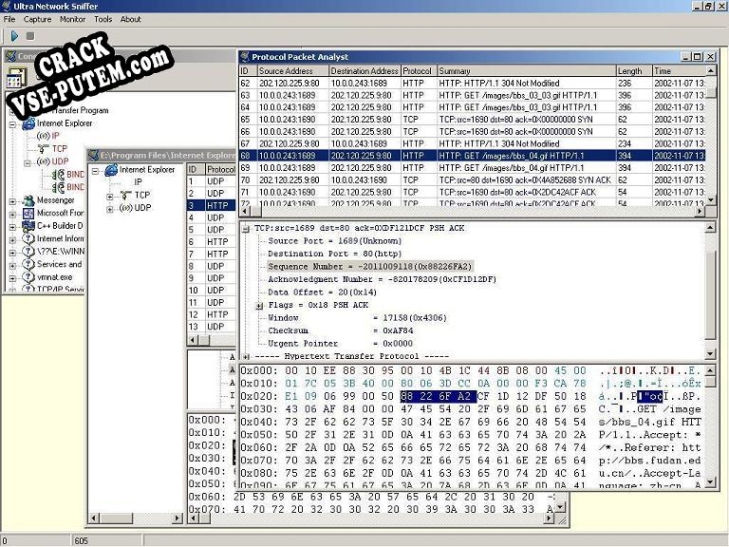This screenshot has height=547, width=729.
Task: Click the Messenger buddy icon
Action: [29, 200]
